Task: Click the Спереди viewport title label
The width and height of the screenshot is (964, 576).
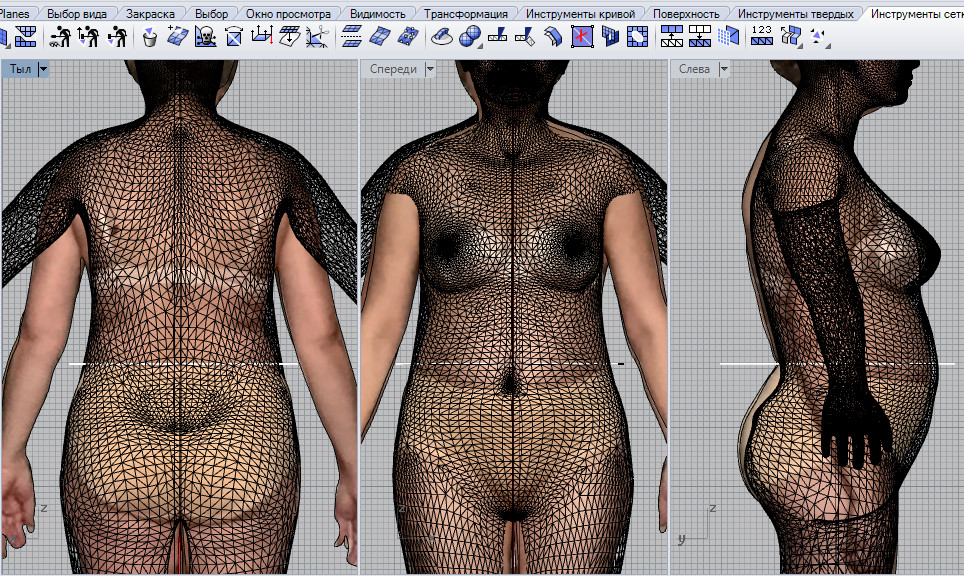Action: [x=393, y=69]
